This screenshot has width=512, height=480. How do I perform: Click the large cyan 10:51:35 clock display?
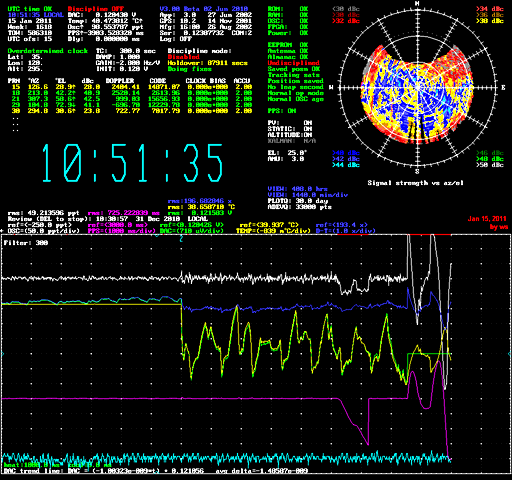(132, 163)
